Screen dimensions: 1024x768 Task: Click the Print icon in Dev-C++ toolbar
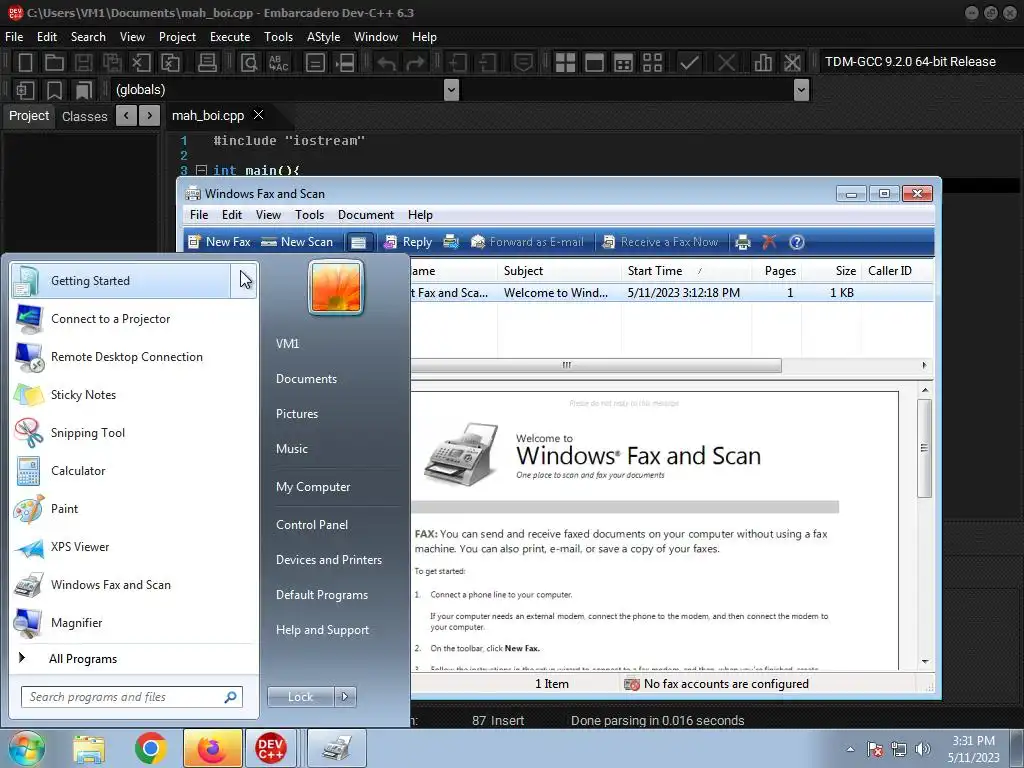pyautogui.click(x=207, y=62)
